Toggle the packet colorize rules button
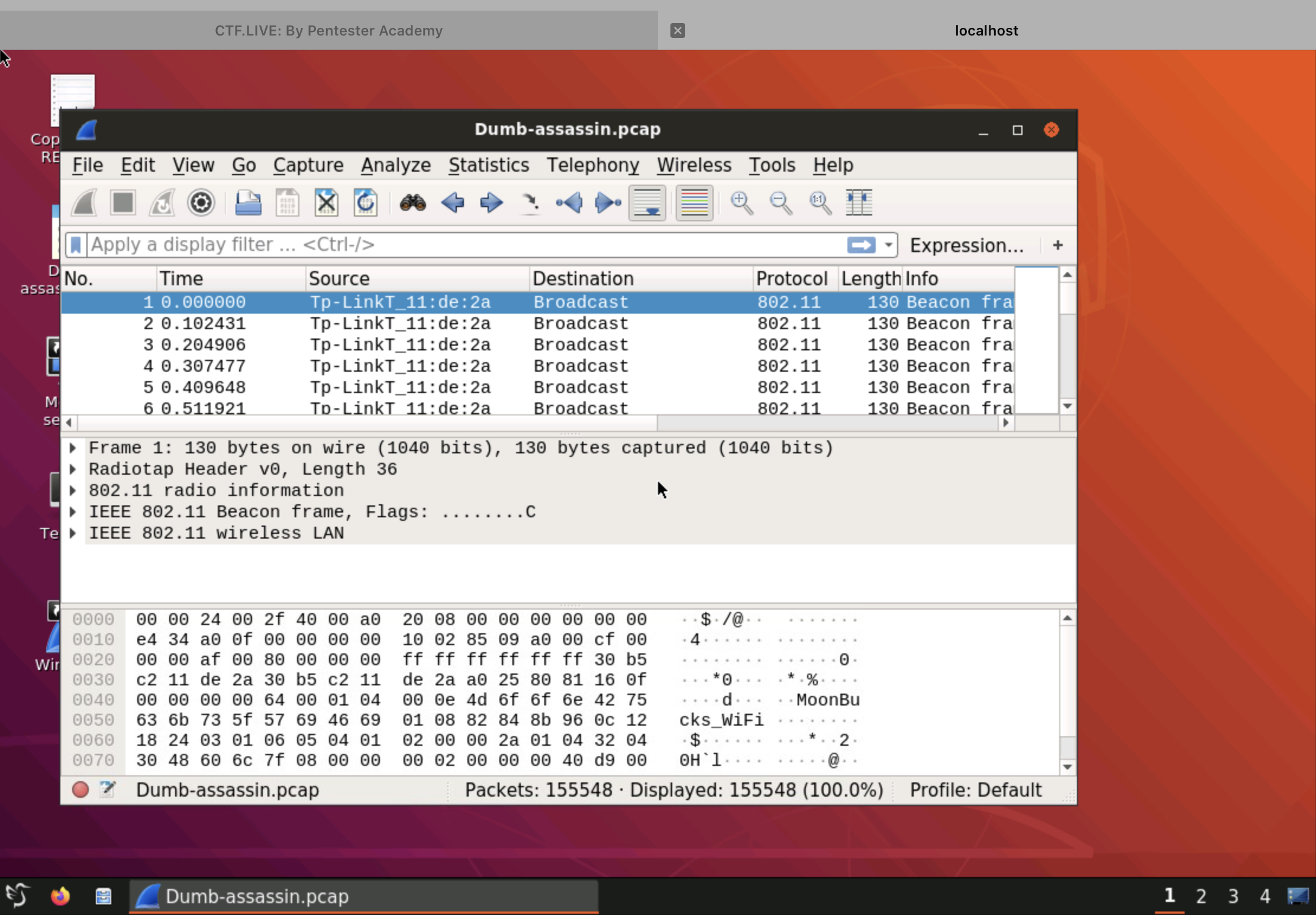The image size is (1316, 915). click(694, 203)
